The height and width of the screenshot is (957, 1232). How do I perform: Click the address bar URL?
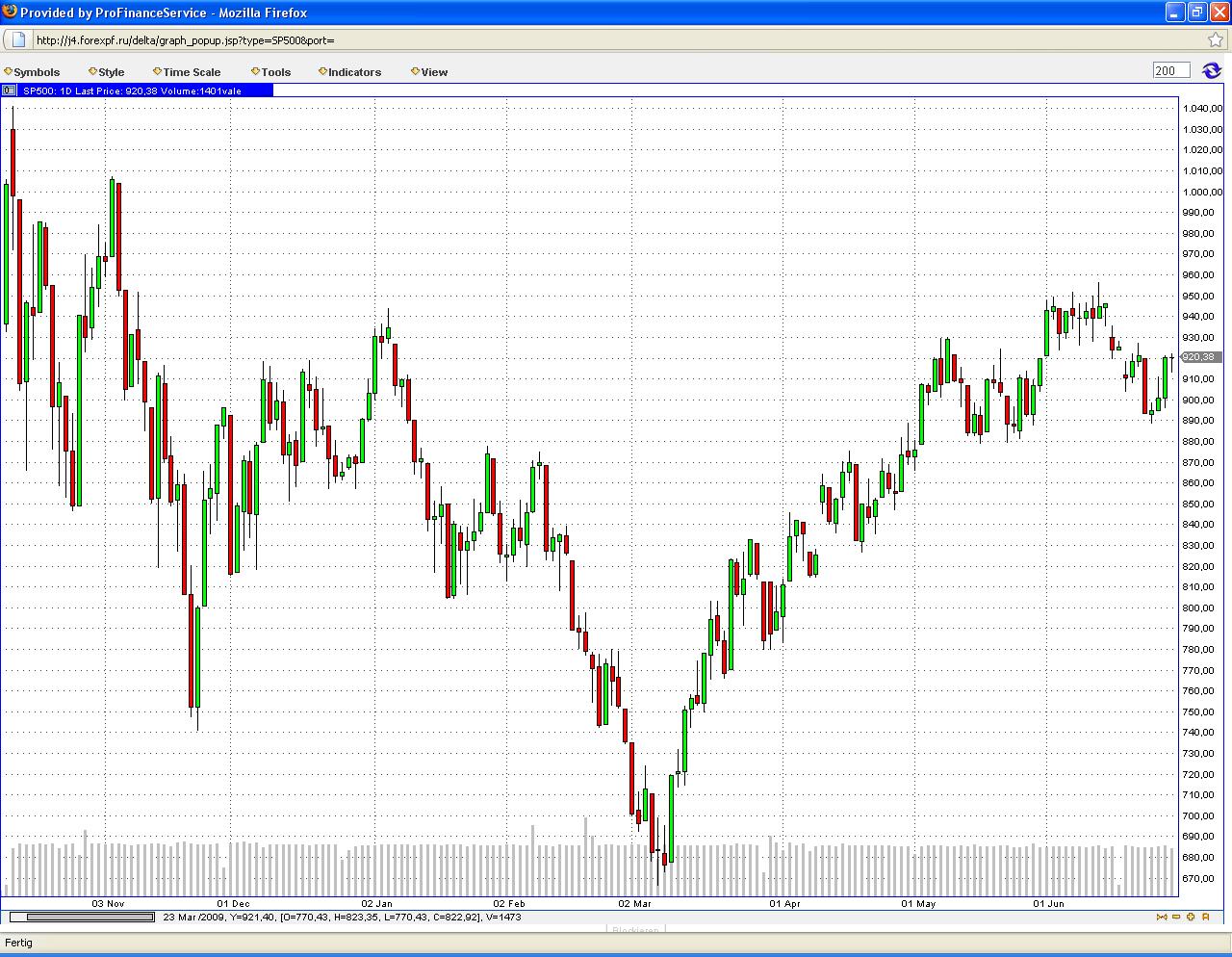[x=186, y=40]
